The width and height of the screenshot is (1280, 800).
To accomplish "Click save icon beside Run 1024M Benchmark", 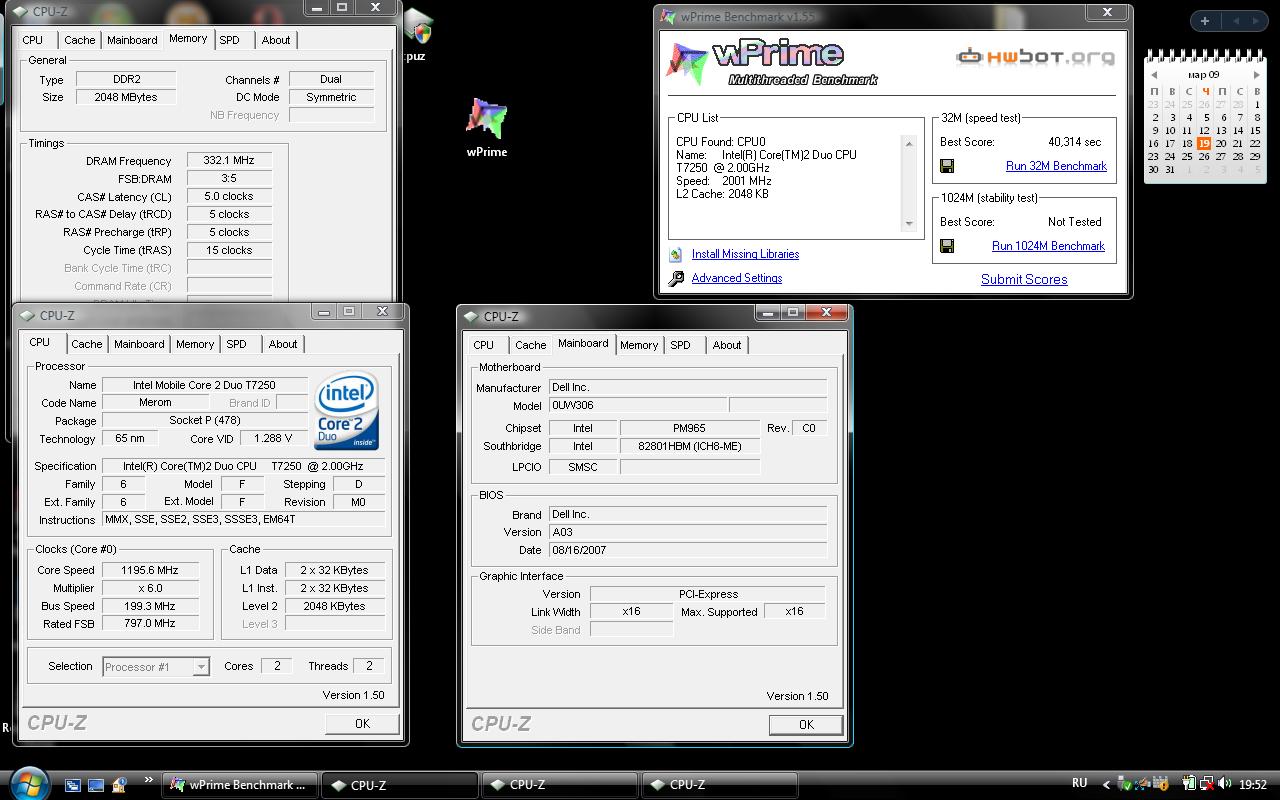I will coord(947,246).
